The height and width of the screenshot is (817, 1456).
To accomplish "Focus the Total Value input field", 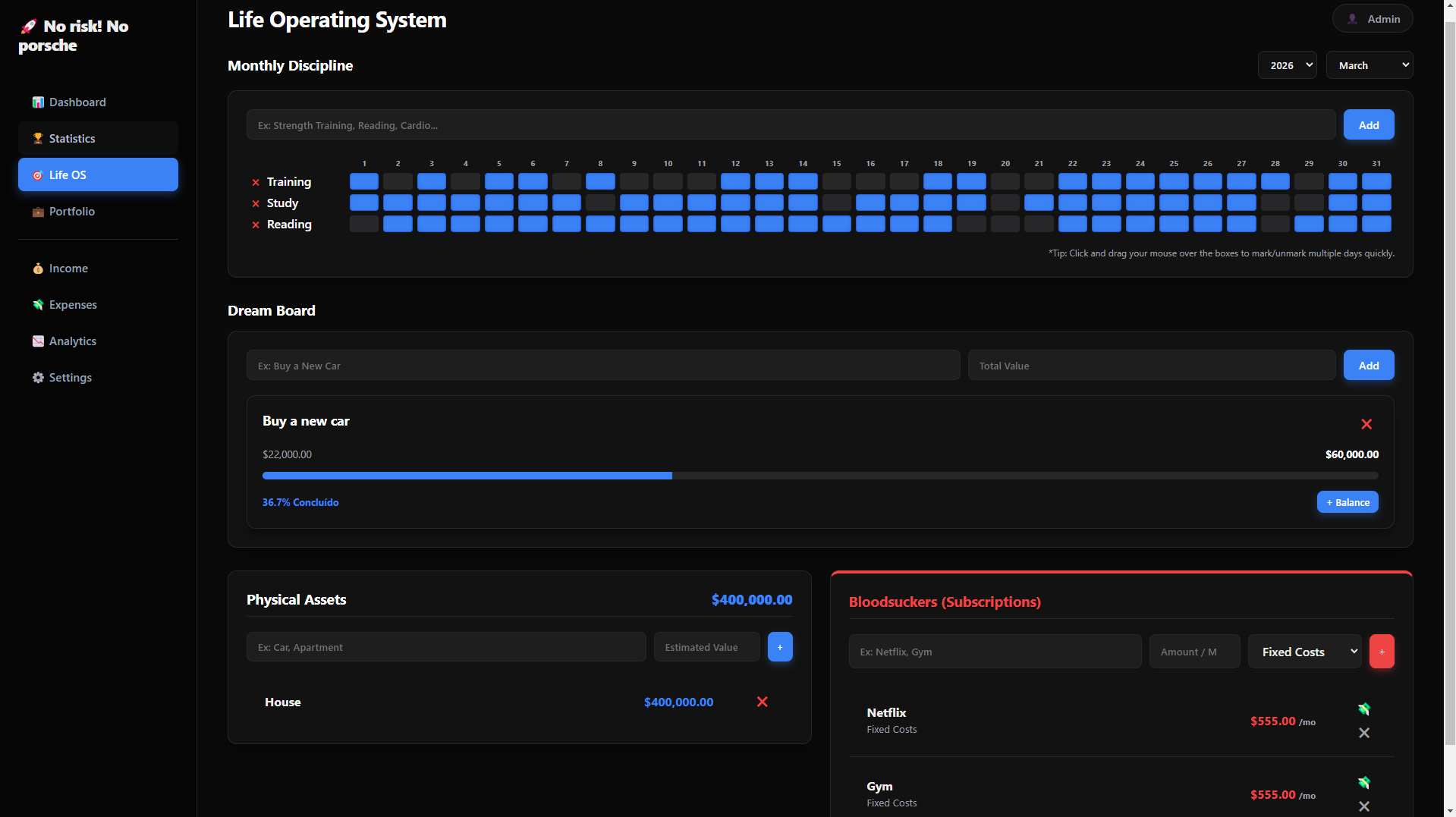I will pyautogui.click(x=1151, y=366).
